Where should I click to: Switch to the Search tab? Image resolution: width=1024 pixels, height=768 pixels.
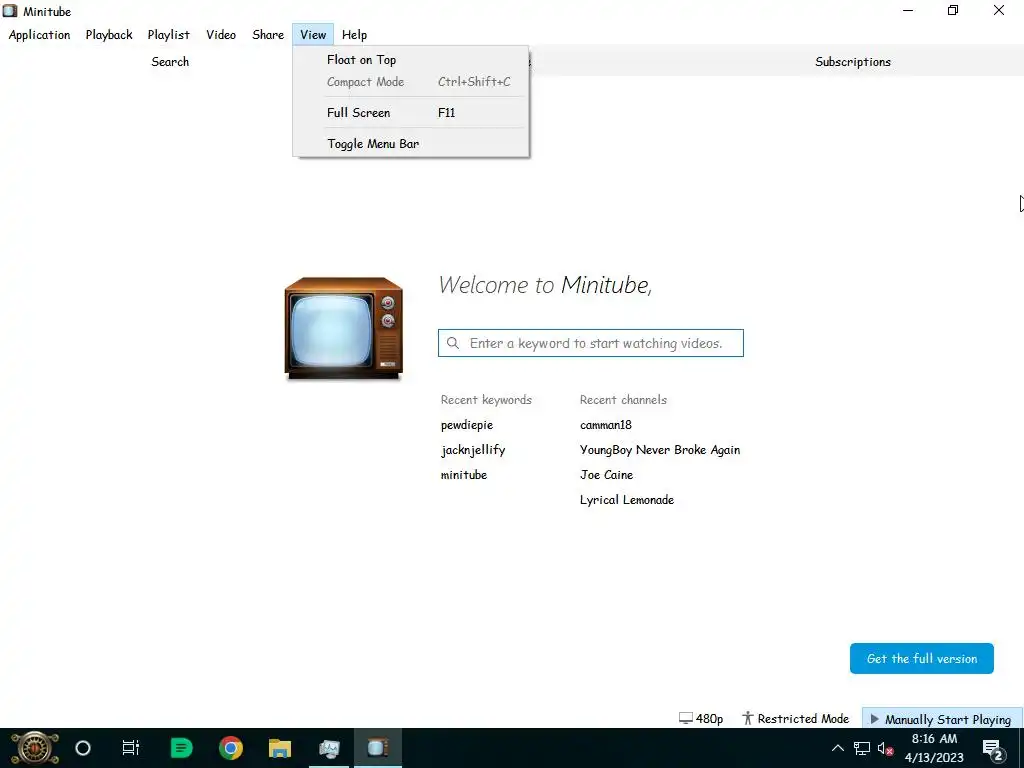[170, 61]
